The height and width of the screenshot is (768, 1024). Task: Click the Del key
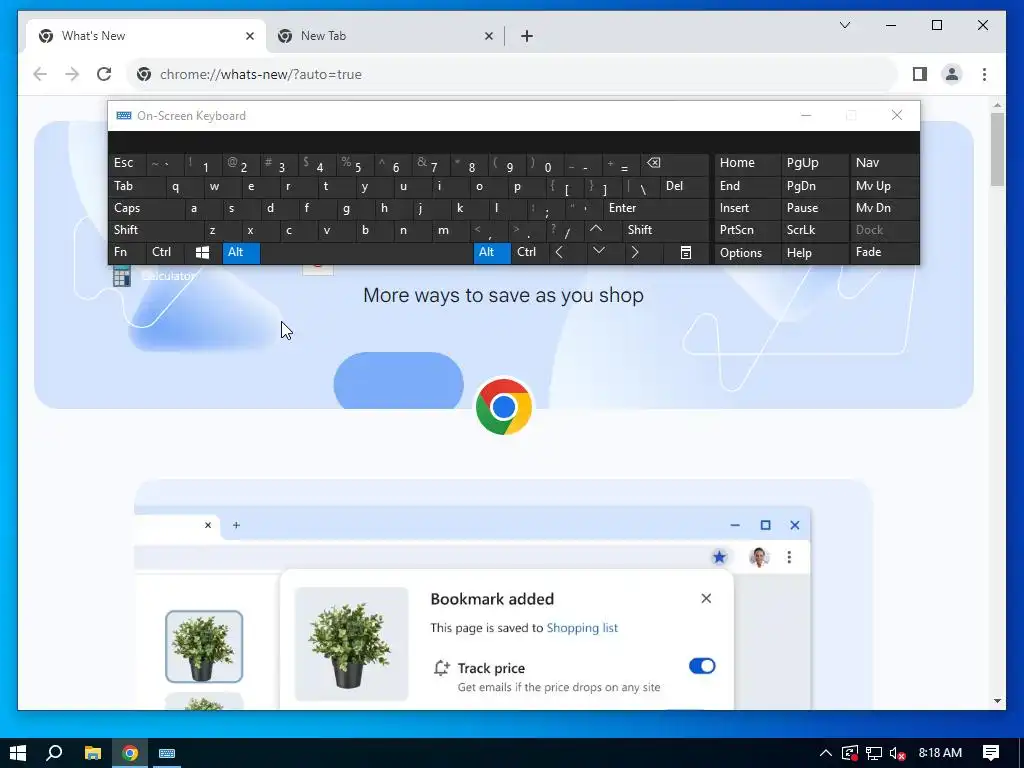(x=685, y=186)
